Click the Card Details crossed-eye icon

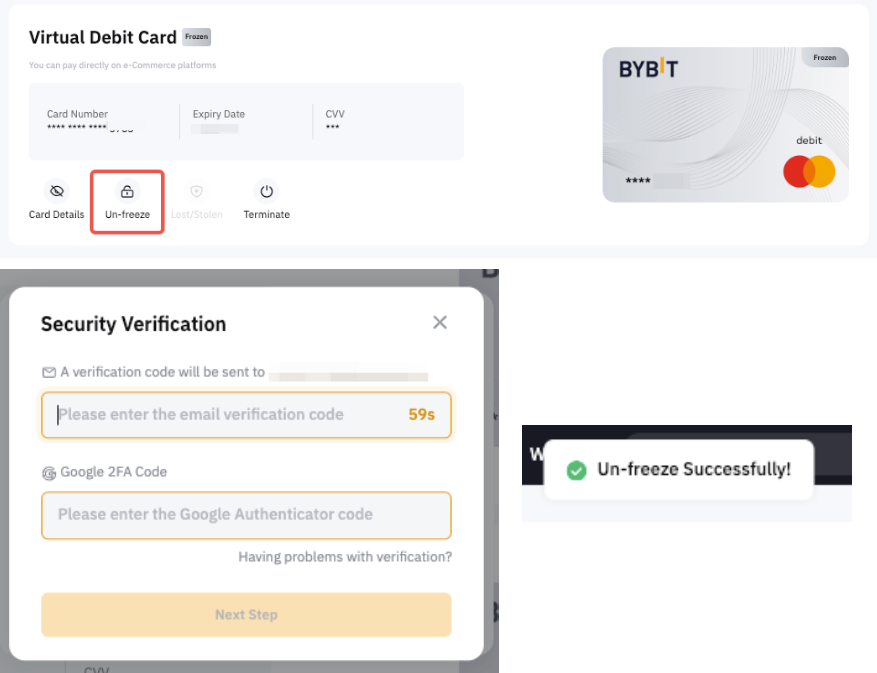pyautogui.click(x=57, y=191)
